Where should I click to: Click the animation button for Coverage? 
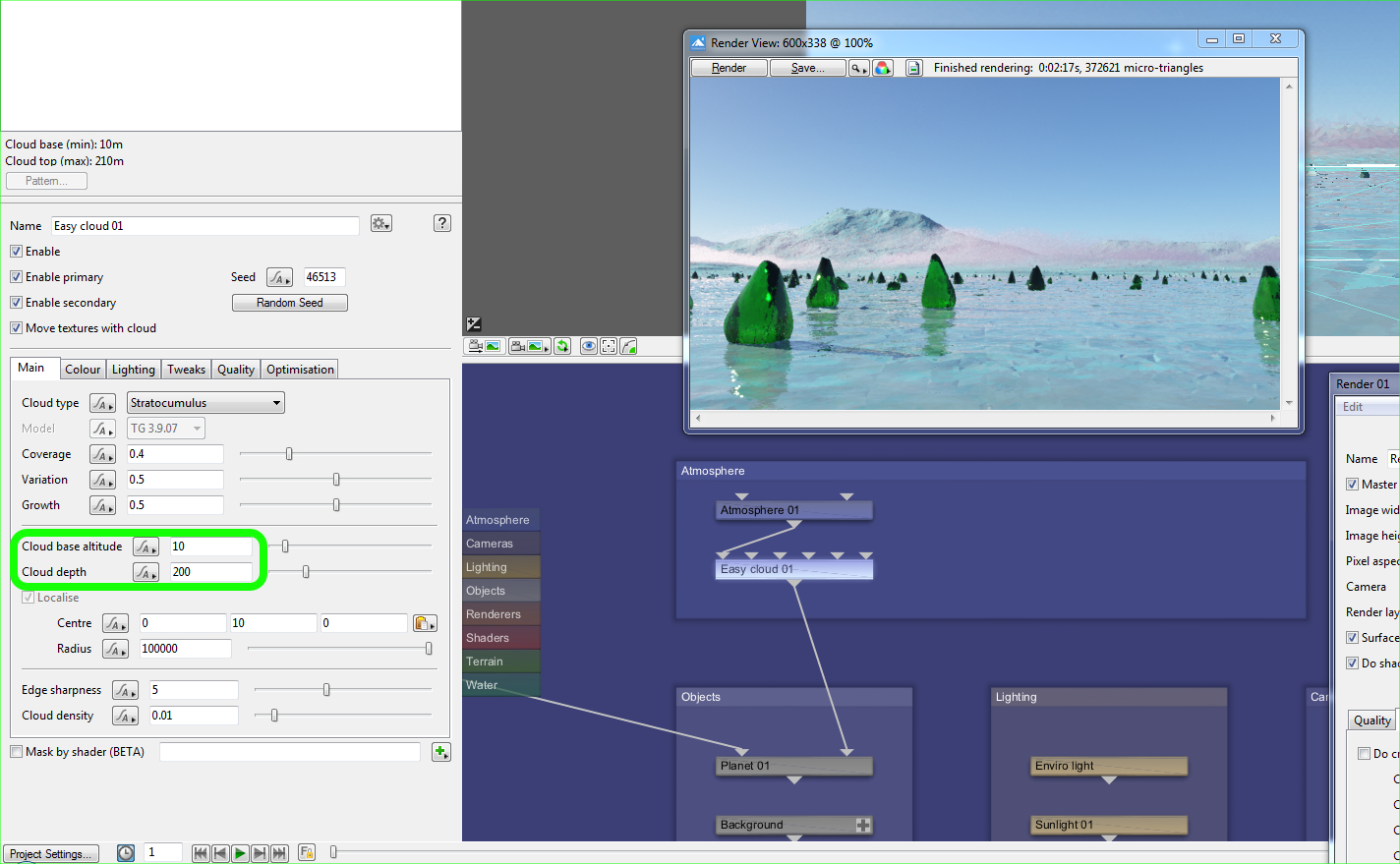(103, 454)
